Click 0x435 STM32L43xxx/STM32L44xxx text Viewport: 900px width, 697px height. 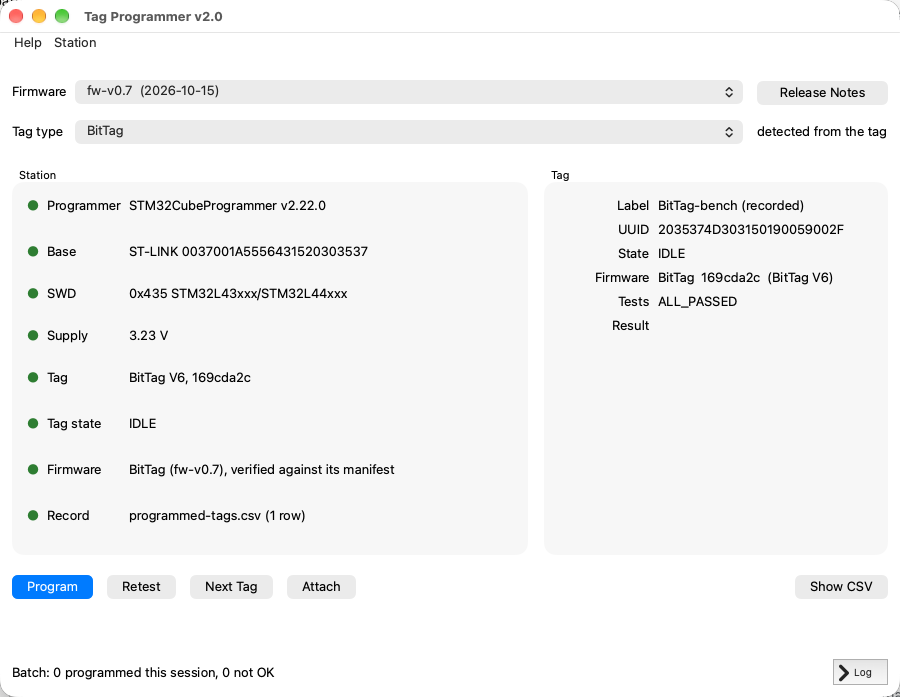coord(238,293)
